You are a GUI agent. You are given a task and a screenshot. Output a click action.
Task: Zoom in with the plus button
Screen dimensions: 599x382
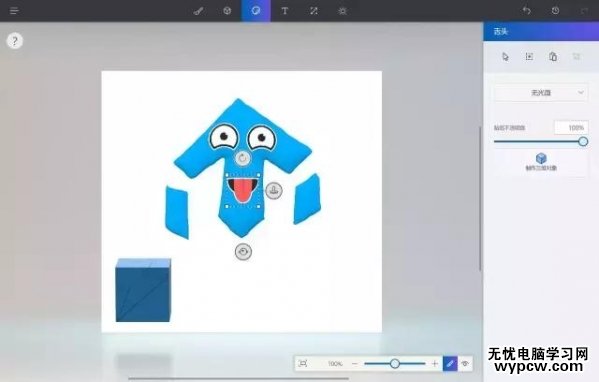point(434,364)
